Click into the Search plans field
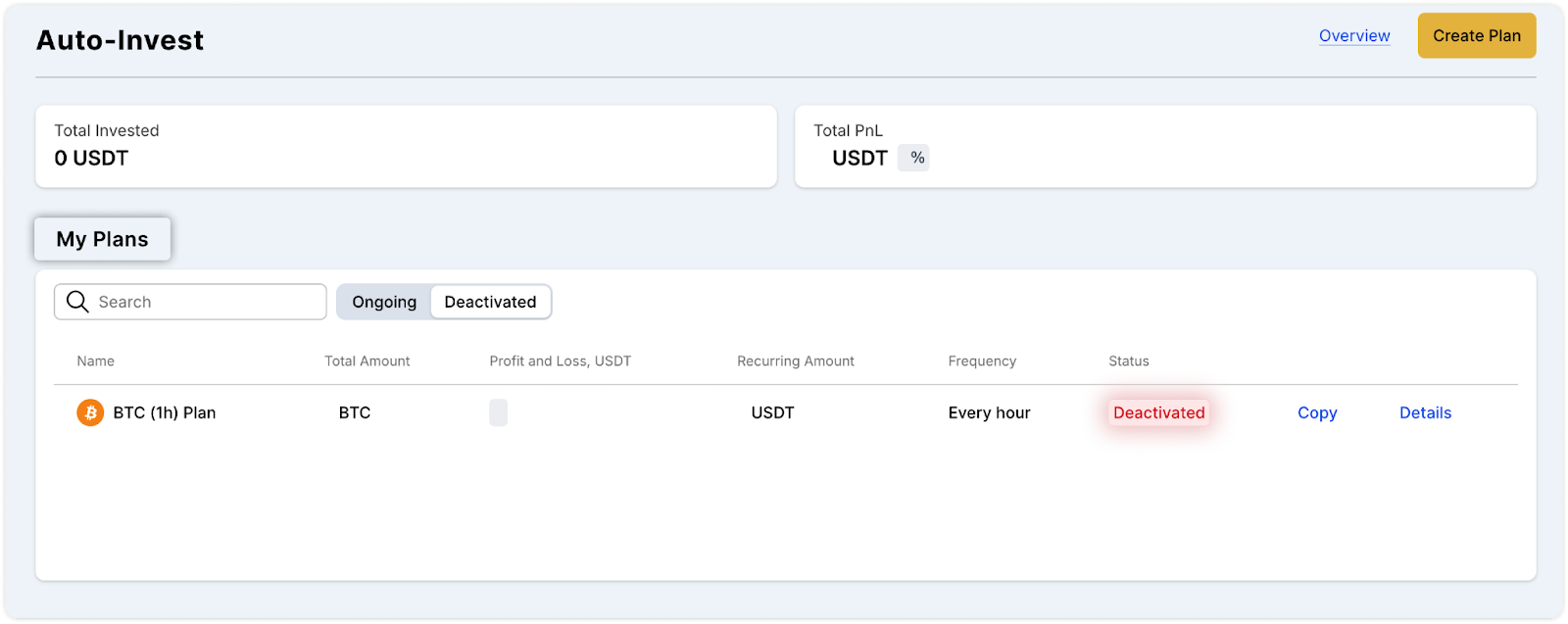This screenshot has height=624, width=1568. pyautogui.click(x=190, y=302)
